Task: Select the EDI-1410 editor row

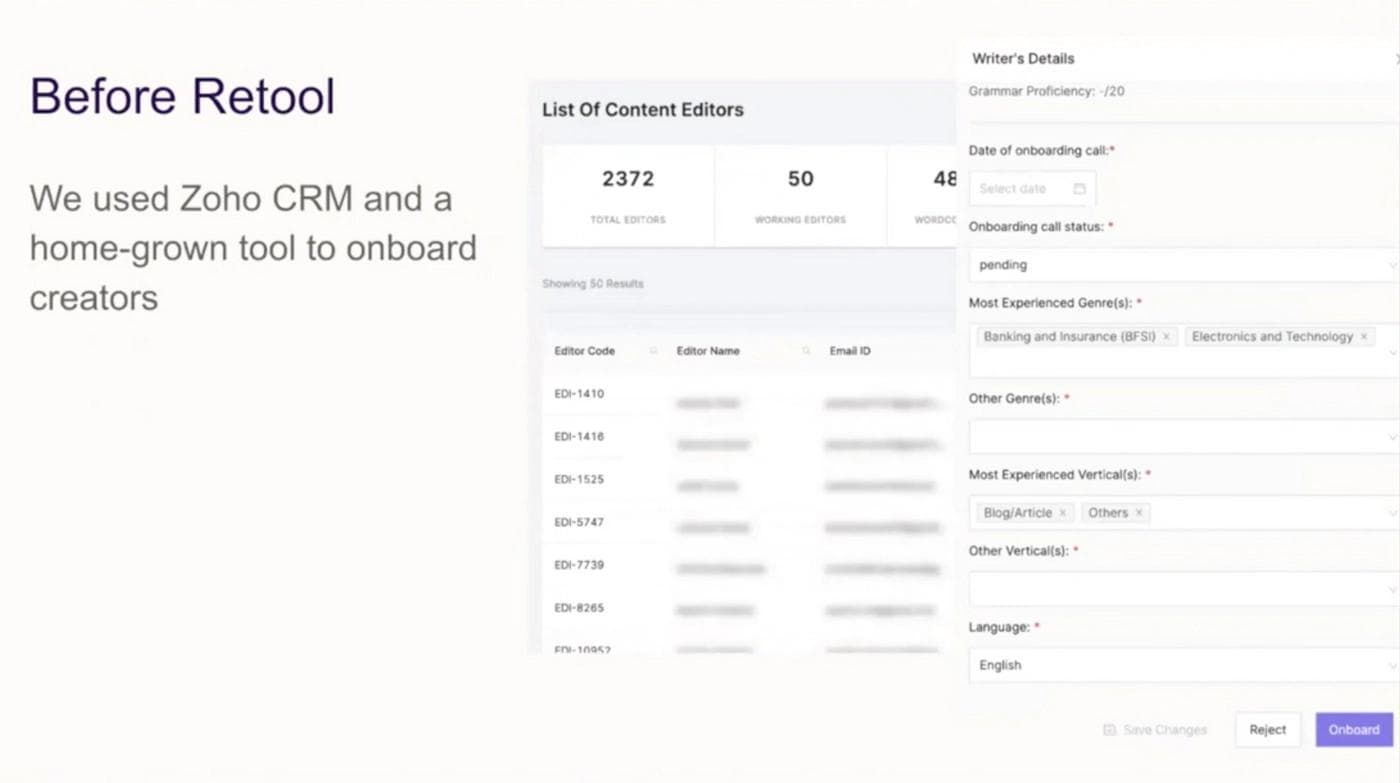Action: point(580,394)
